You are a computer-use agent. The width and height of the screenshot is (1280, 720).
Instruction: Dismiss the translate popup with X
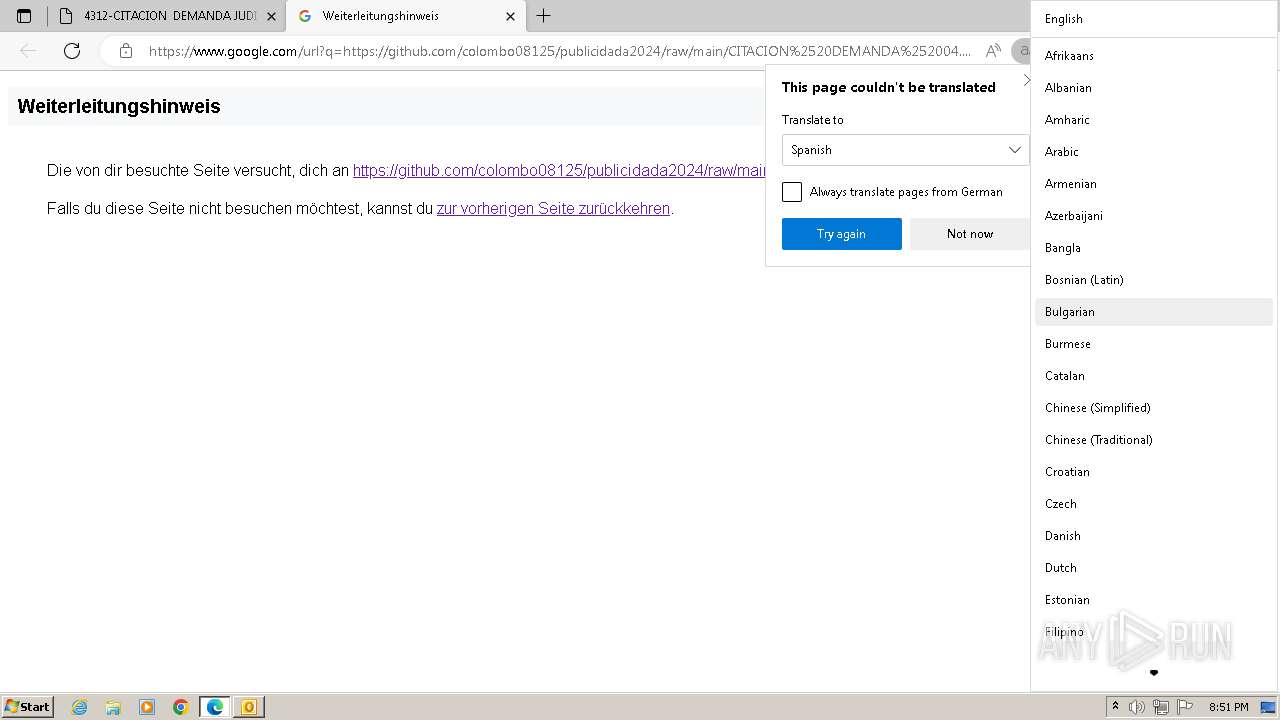(1026, 80)
